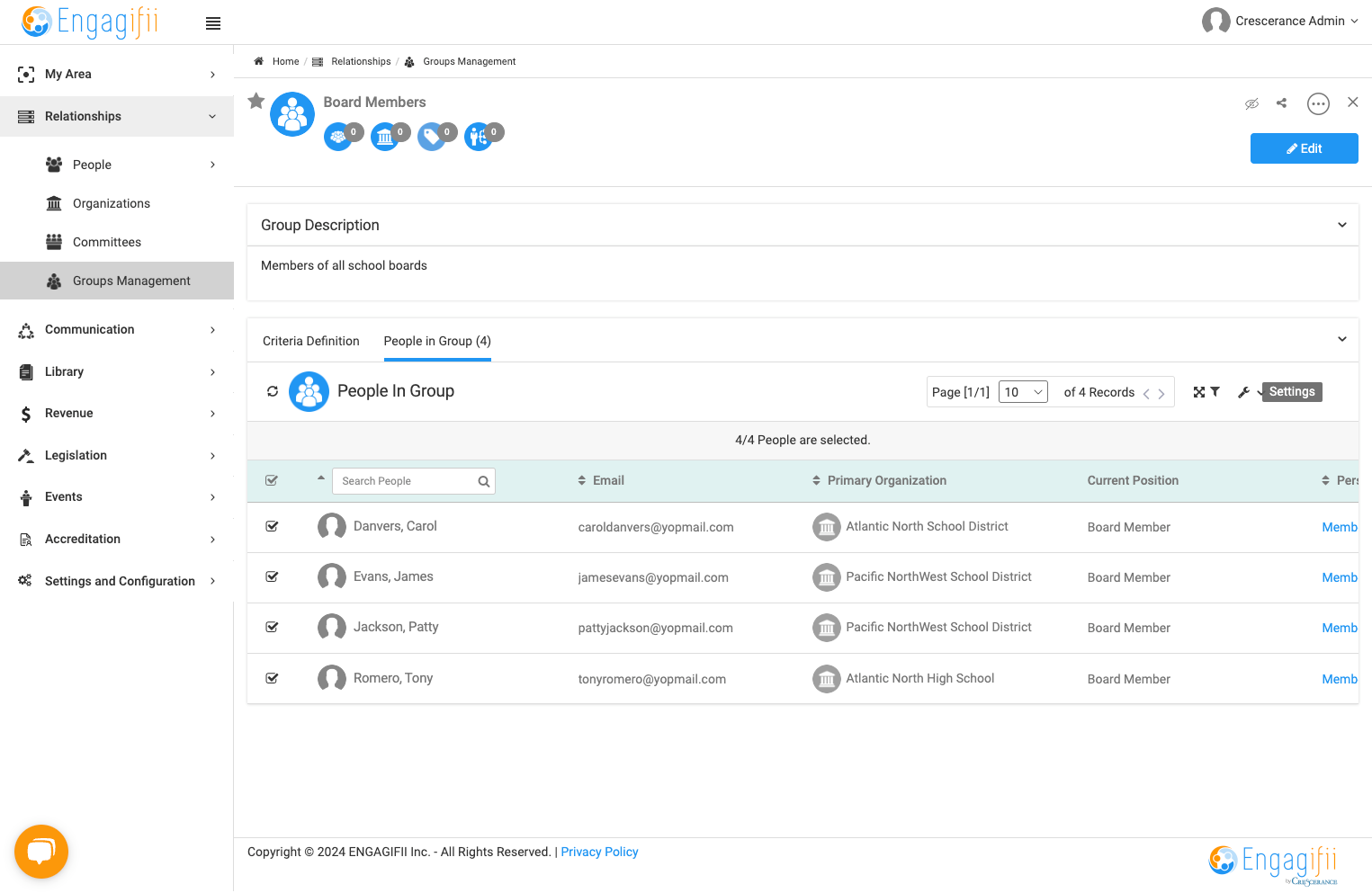Expand the grid to full screen icon
The image size is (1372, 893).
pos(1198,392)
